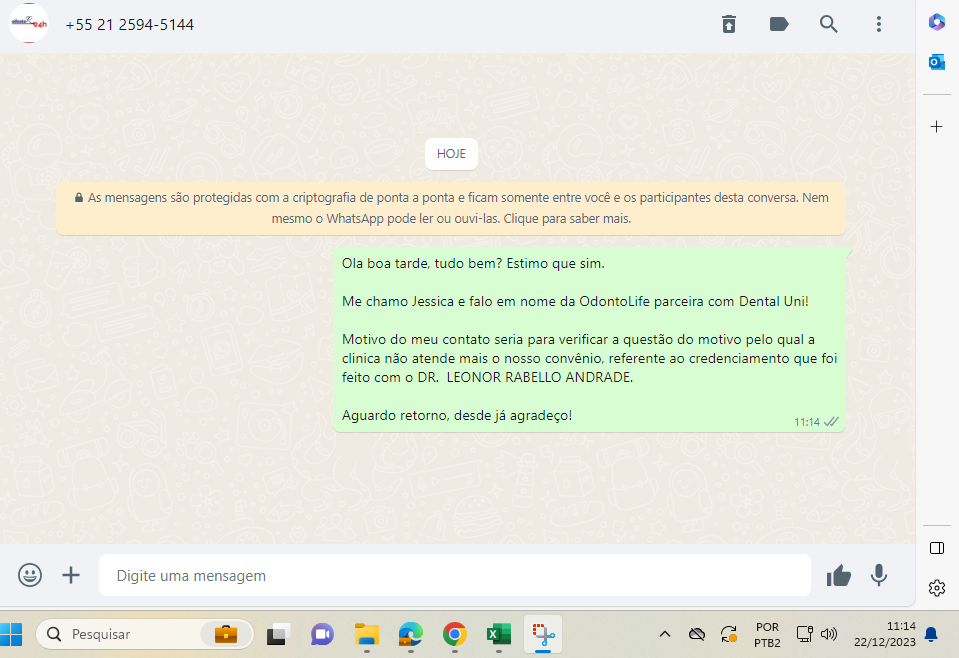Click the briefcase icon in search box
Image resolution: width=959 pixels, height=658 pixels.
(226, 634)
